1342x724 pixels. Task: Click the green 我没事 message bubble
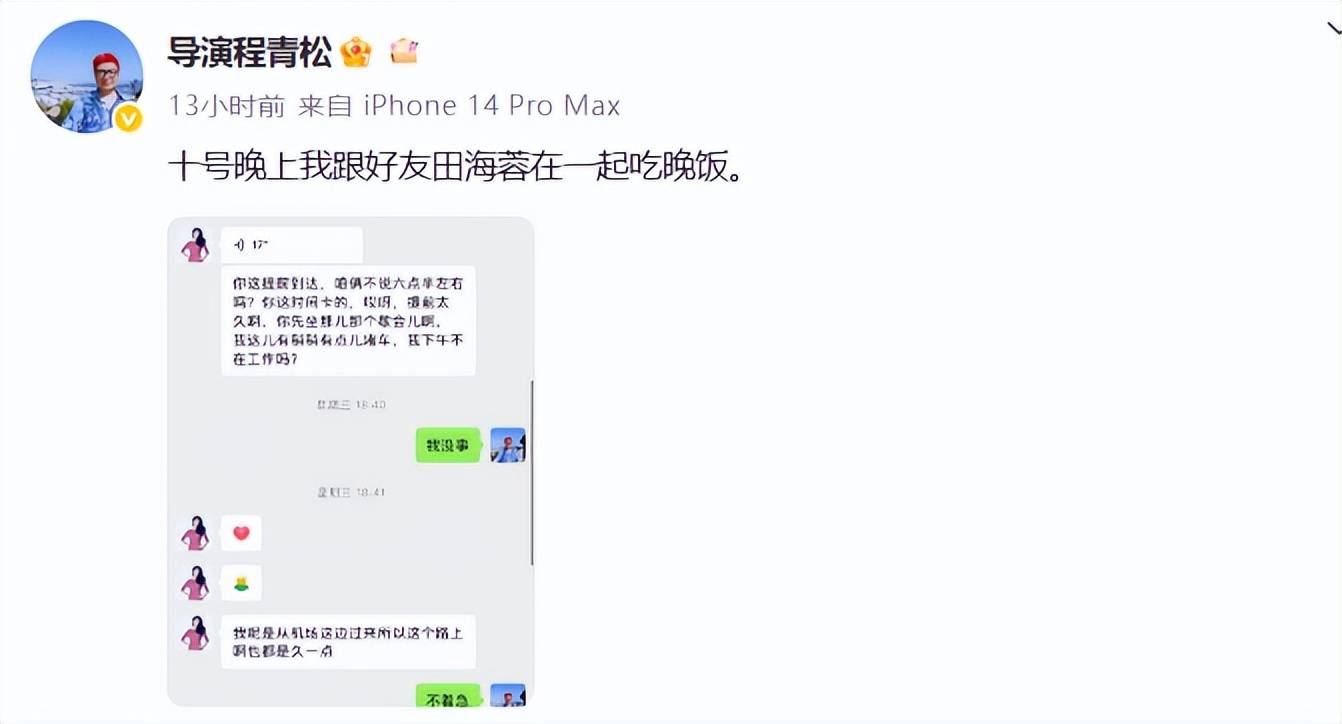[x=449, y=446]
